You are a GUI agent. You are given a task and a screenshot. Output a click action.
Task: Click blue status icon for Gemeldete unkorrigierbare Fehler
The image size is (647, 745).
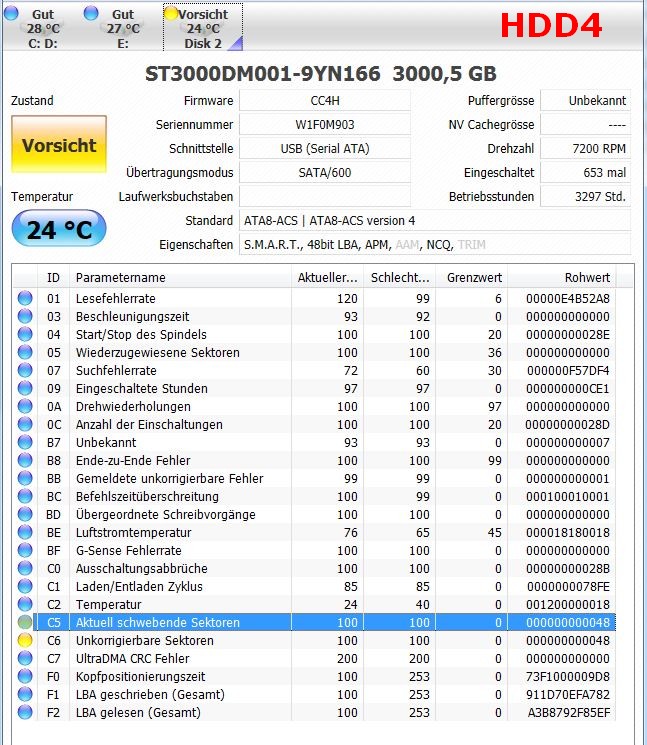25,478
